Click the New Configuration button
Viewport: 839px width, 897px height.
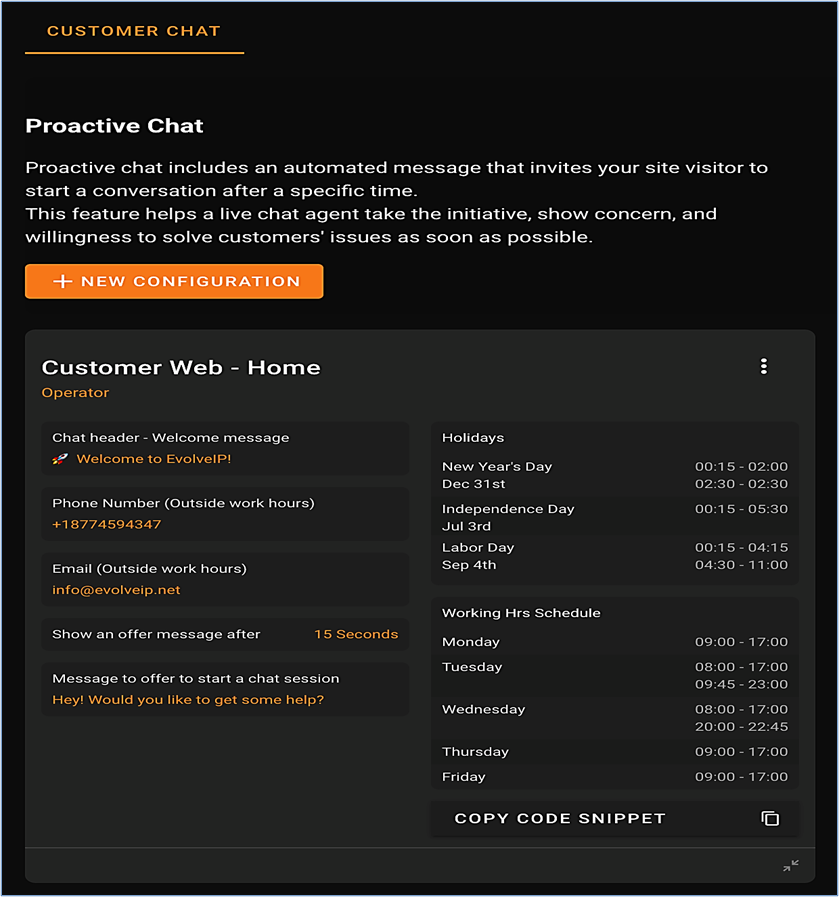(174, 281)
